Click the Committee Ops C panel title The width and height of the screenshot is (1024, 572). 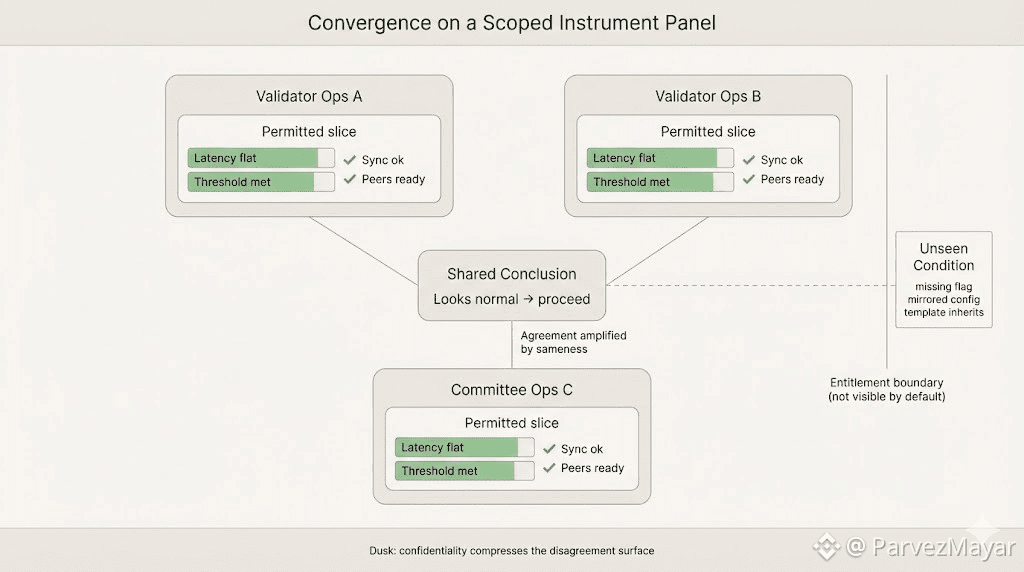point(512,390)
